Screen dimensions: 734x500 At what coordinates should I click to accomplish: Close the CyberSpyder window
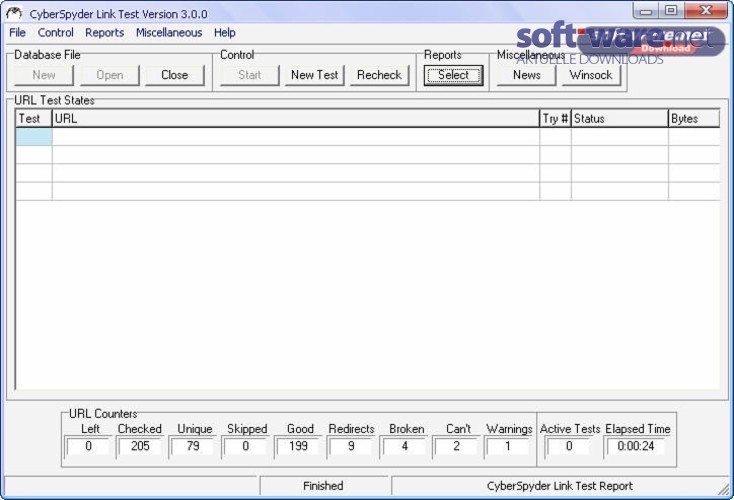[706, 11]
